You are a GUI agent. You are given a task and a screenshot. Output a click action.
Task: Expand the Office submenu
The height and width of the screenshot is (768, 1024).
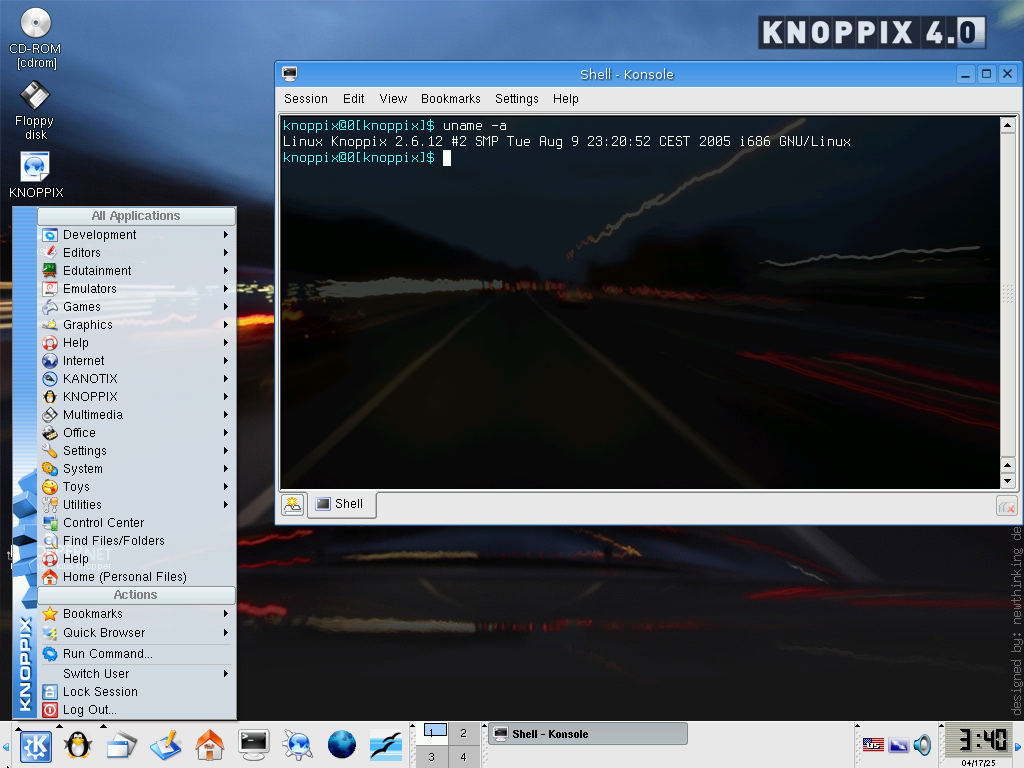(137, 432)
